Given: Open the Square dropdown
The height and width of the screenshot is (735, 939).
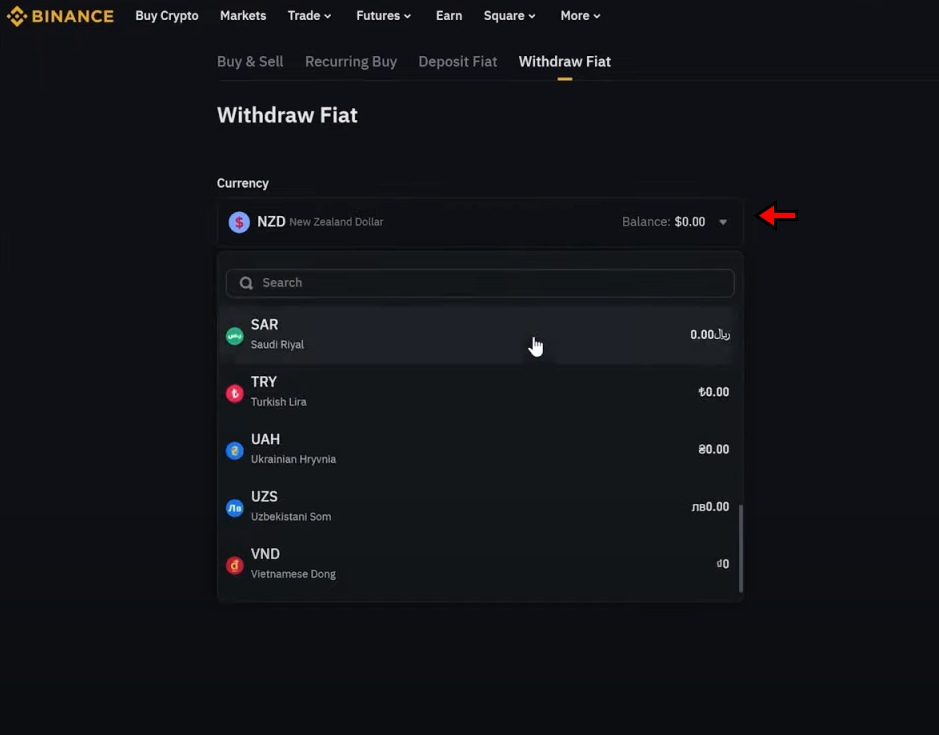Looking at the screenshot, I should [x=509, y=15].
